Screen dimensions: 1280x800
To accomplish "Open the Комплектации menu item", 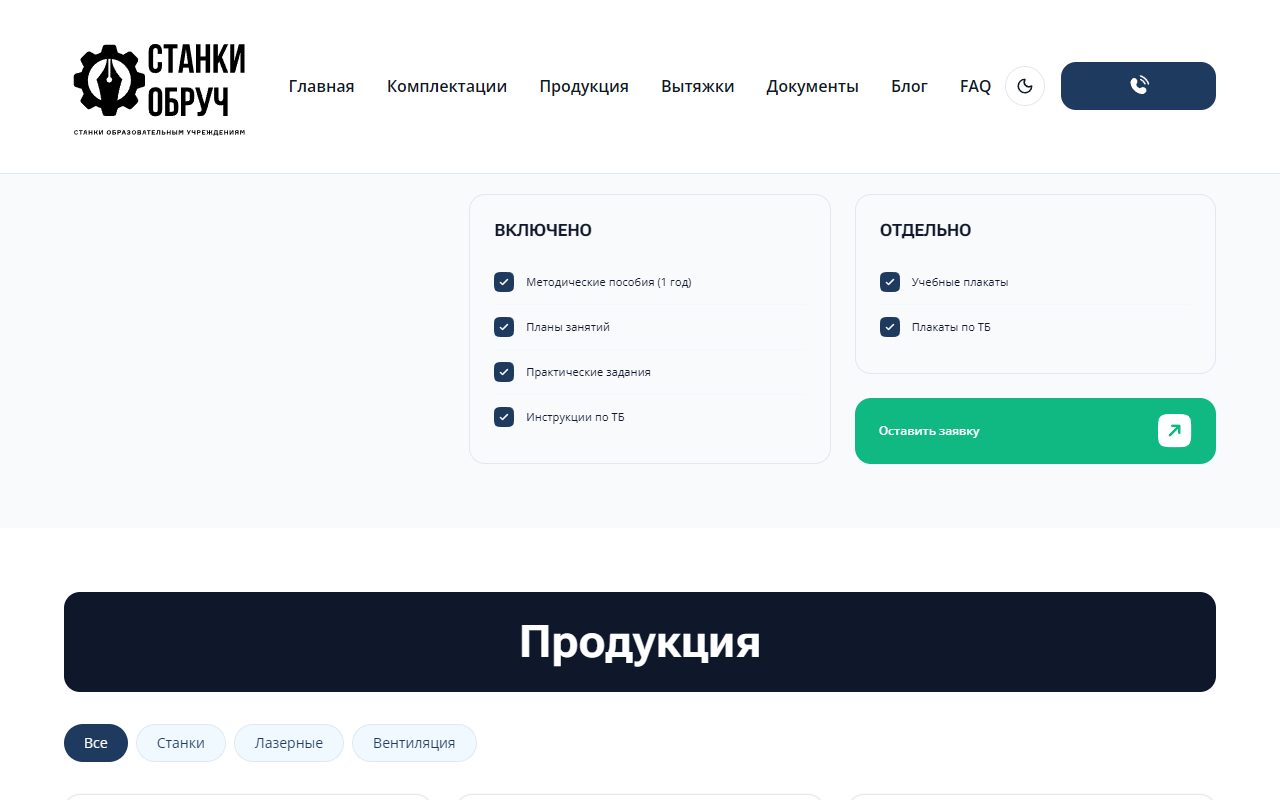I will [447, 86].
